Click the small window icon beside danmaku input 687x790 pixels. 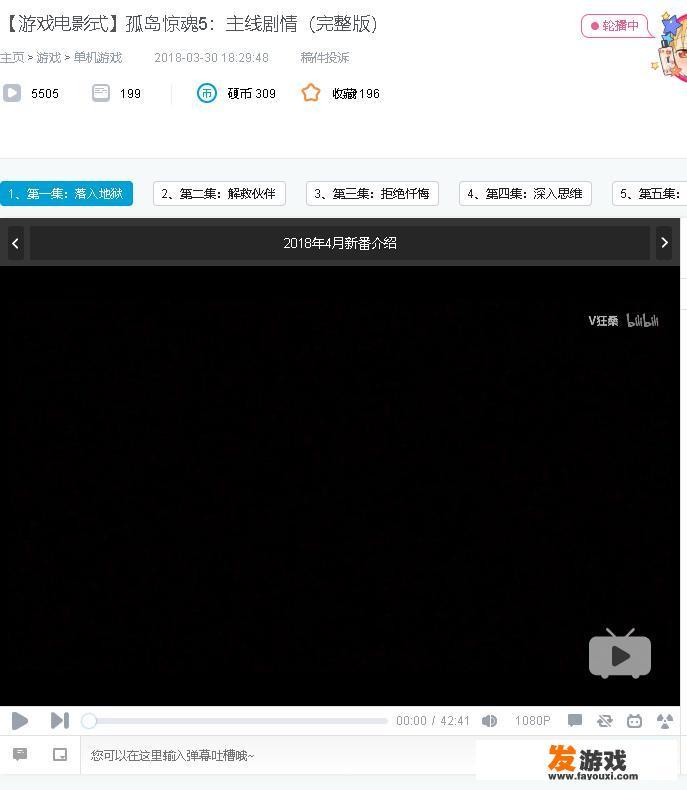pos(60,754)
